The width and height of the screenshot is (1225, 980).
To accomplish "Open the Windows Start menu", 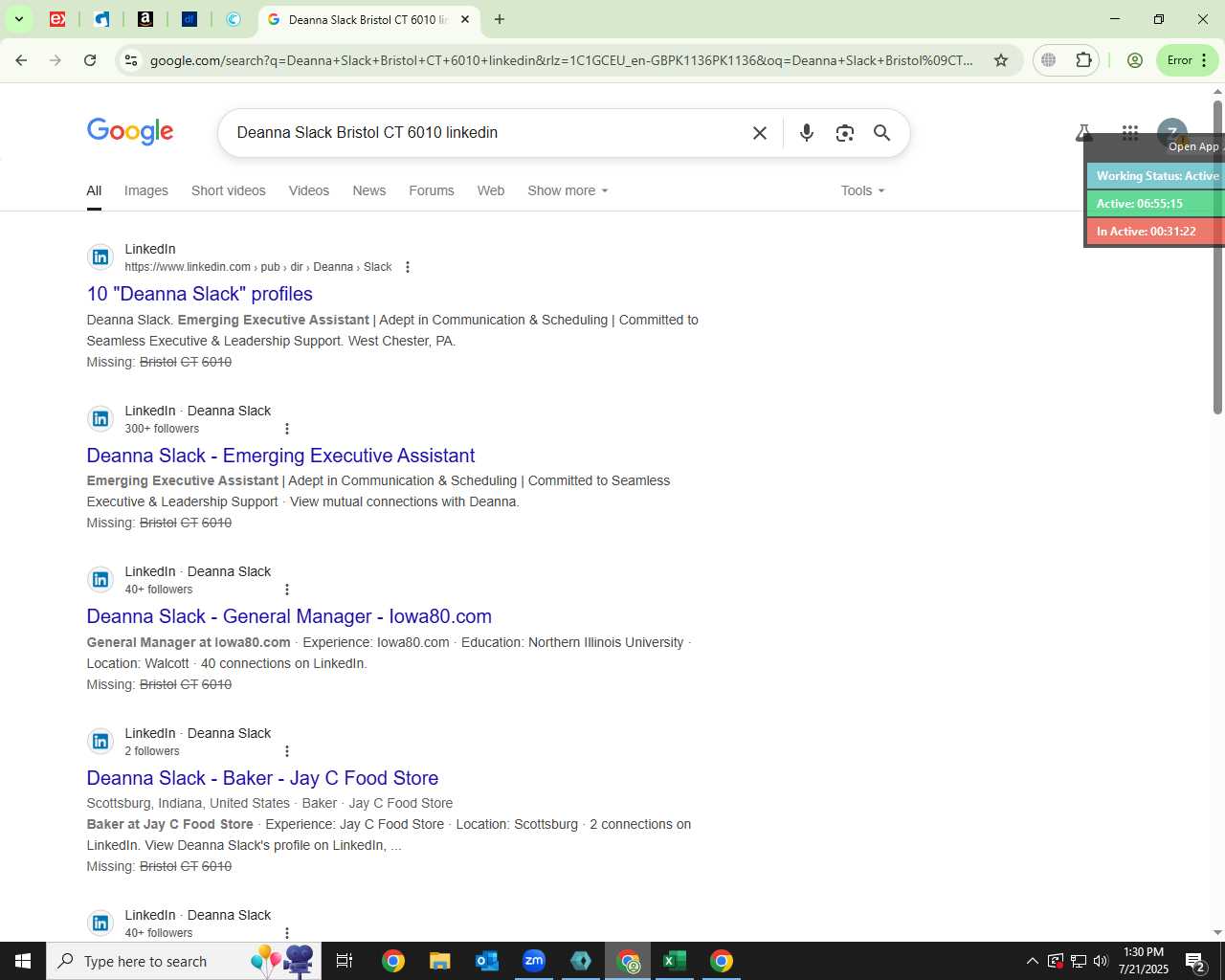I will 23,961.
